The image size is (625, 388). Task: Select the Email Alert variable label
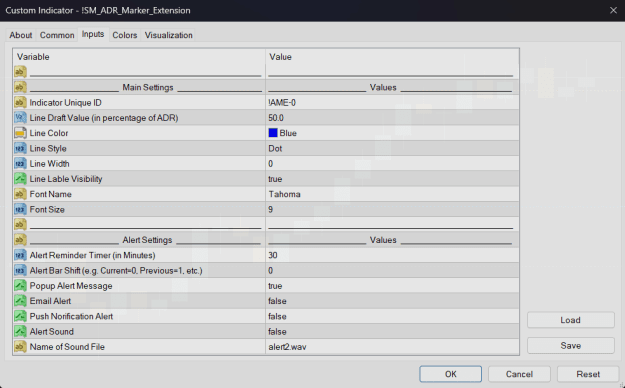50,301
